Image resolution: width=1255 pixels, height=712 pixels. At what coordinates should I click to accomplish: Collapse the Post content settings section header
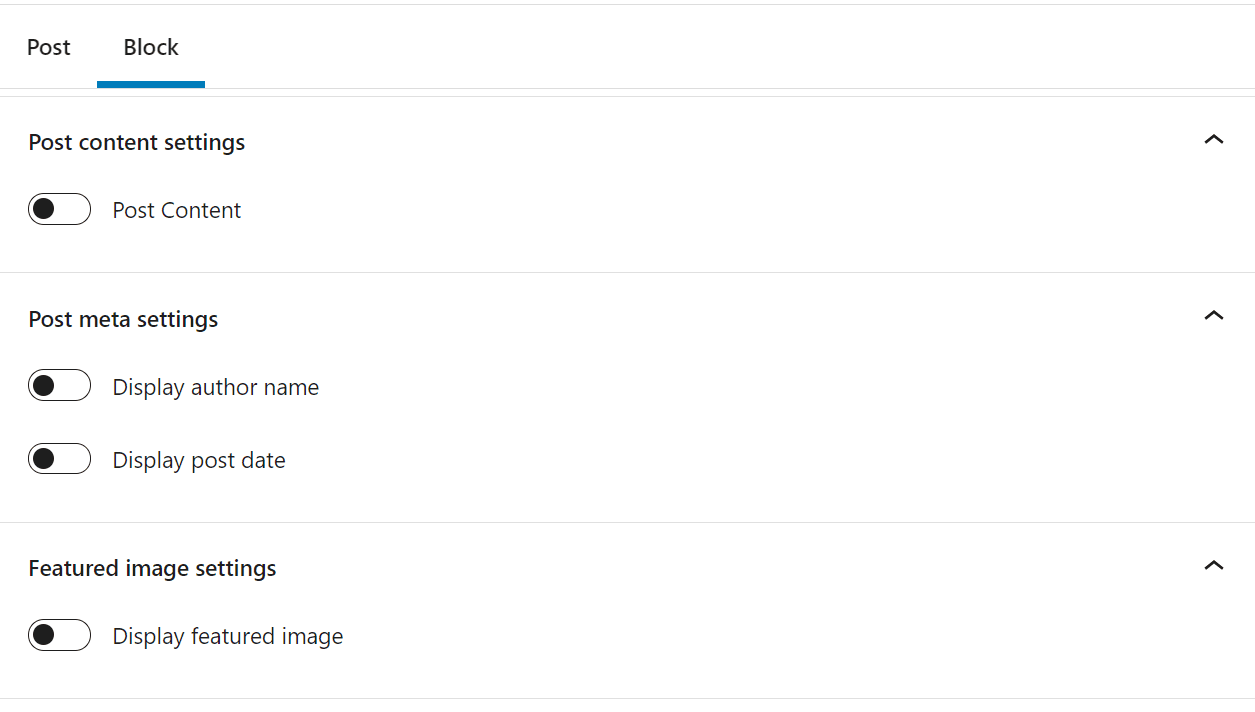click(x=136, y=141)
